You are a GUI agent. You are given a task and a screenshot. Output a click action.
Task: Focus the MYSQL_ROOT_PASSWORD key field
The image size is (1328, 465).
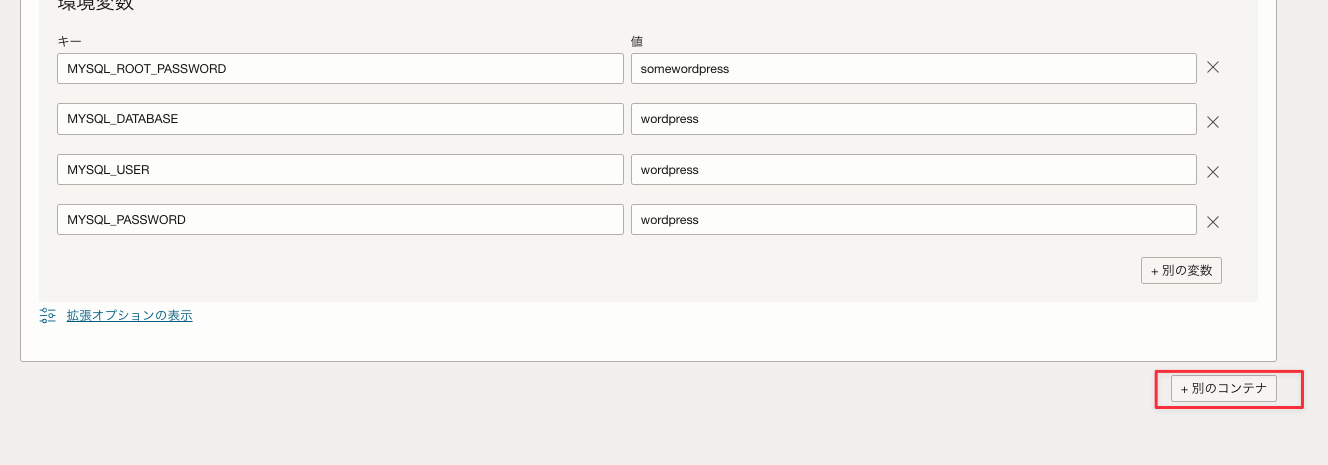[340, 69]
